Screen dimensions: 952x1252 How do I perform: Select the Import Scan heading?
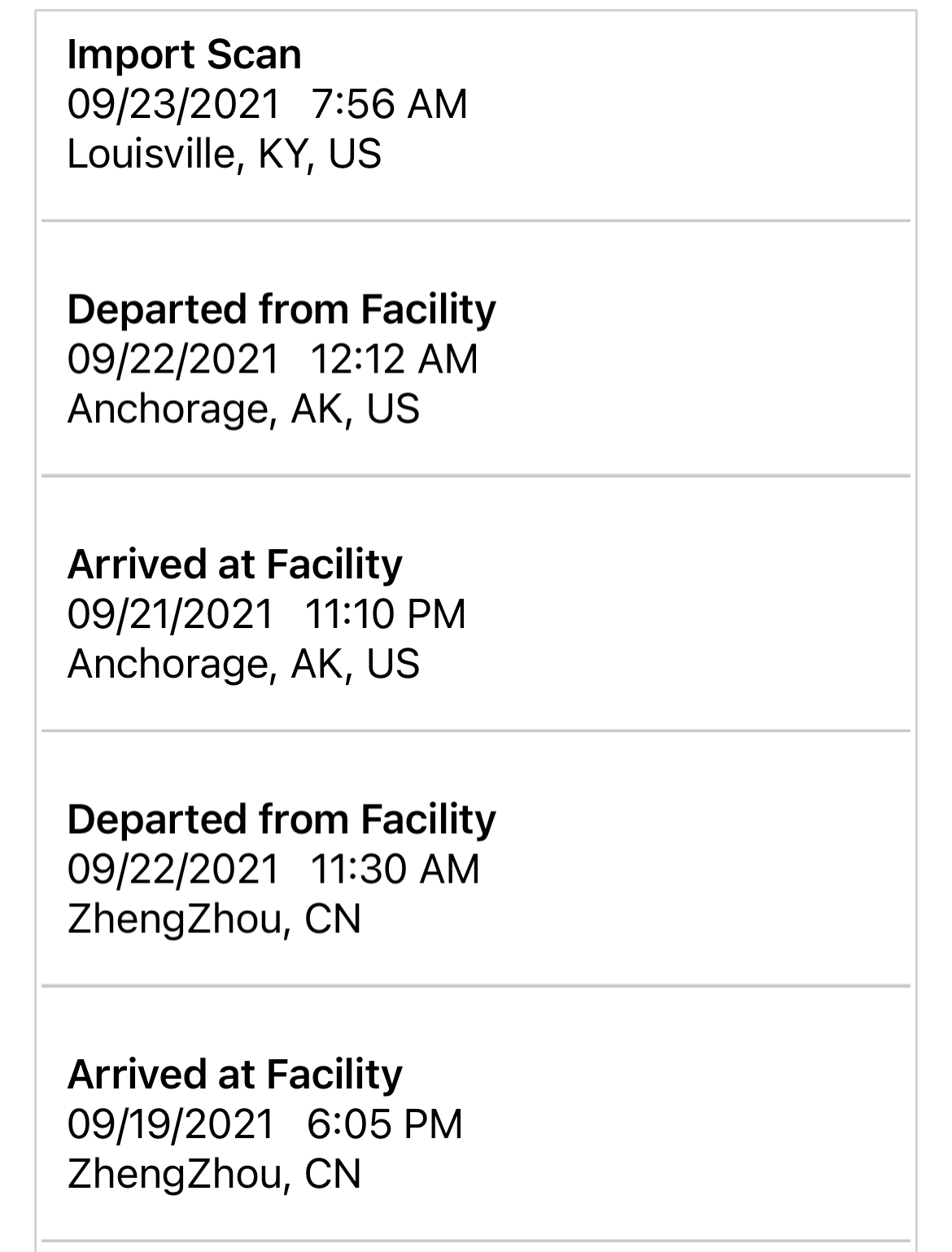(184, 55)
